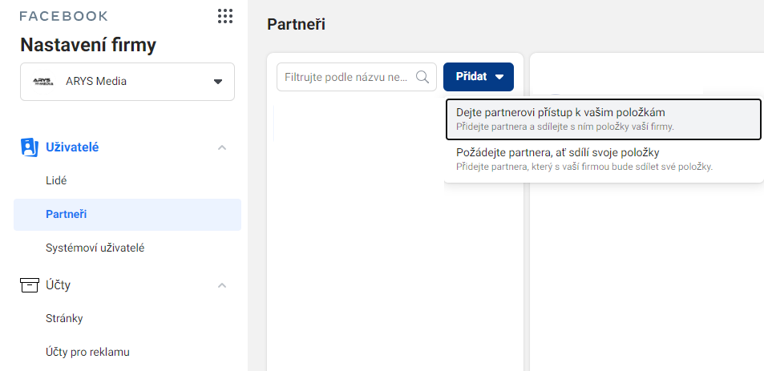Click the ARYS Media logo thumbnail
Viewport: 764px width, 374px height.
[x=43, y=81]
